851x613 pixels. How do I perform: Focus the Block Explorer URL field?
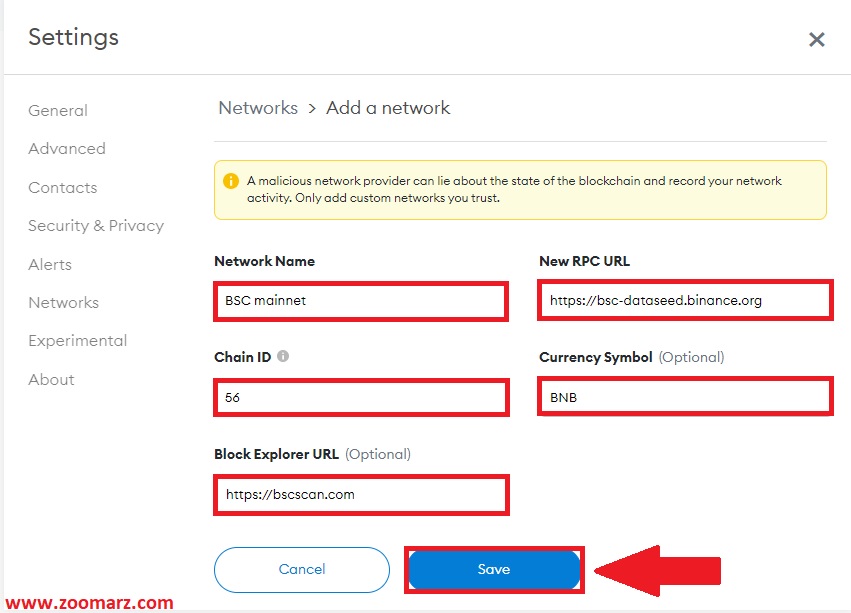tap(361, 495)
